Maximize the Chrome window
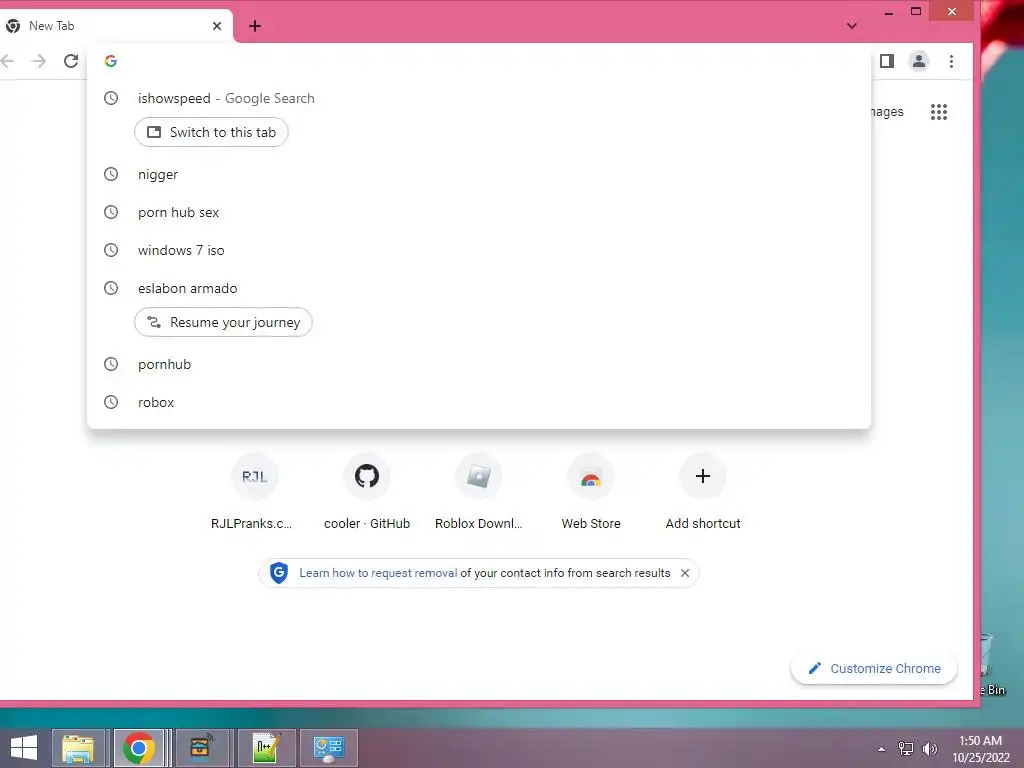This screenshot has height=768, width=1024. [x=916, y=12]
